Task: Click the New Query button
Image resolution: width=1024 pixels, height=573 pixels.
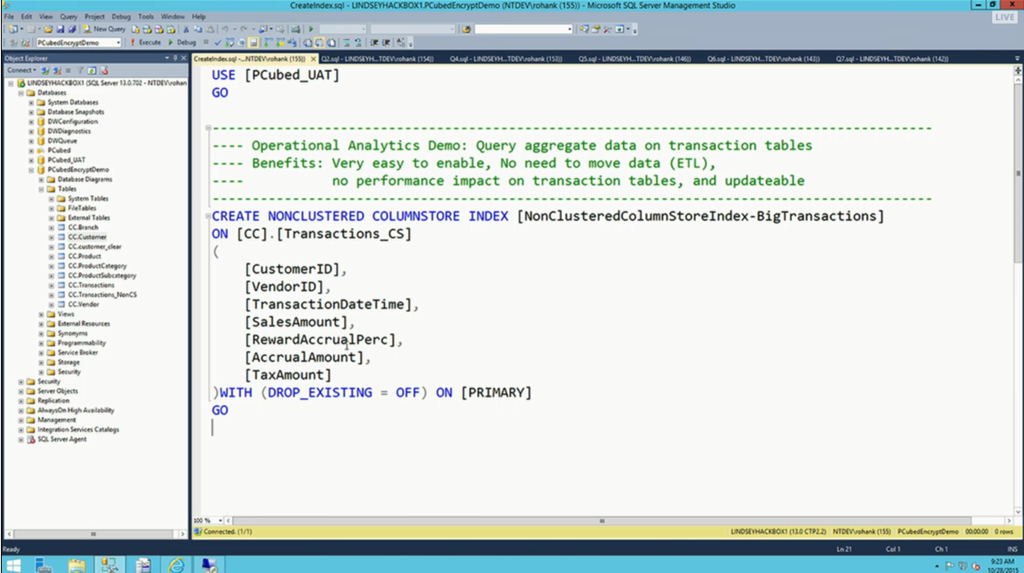Action: point(104,29)
